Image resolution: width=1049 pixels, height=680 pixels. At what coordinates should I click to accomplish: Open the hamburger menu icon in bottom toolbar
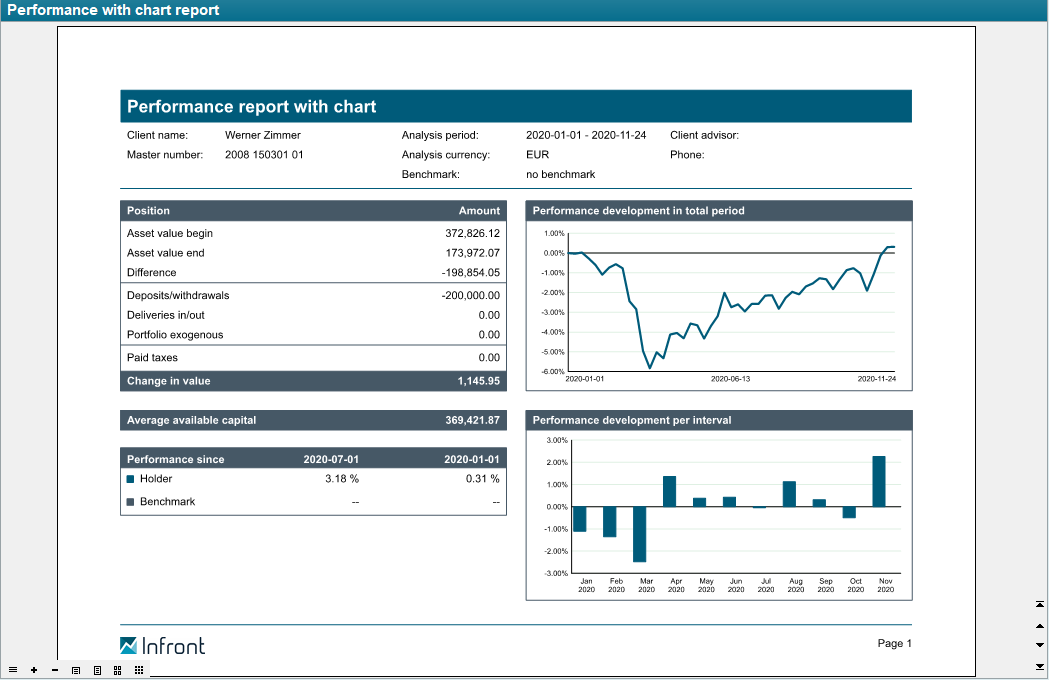pos(12,670)
